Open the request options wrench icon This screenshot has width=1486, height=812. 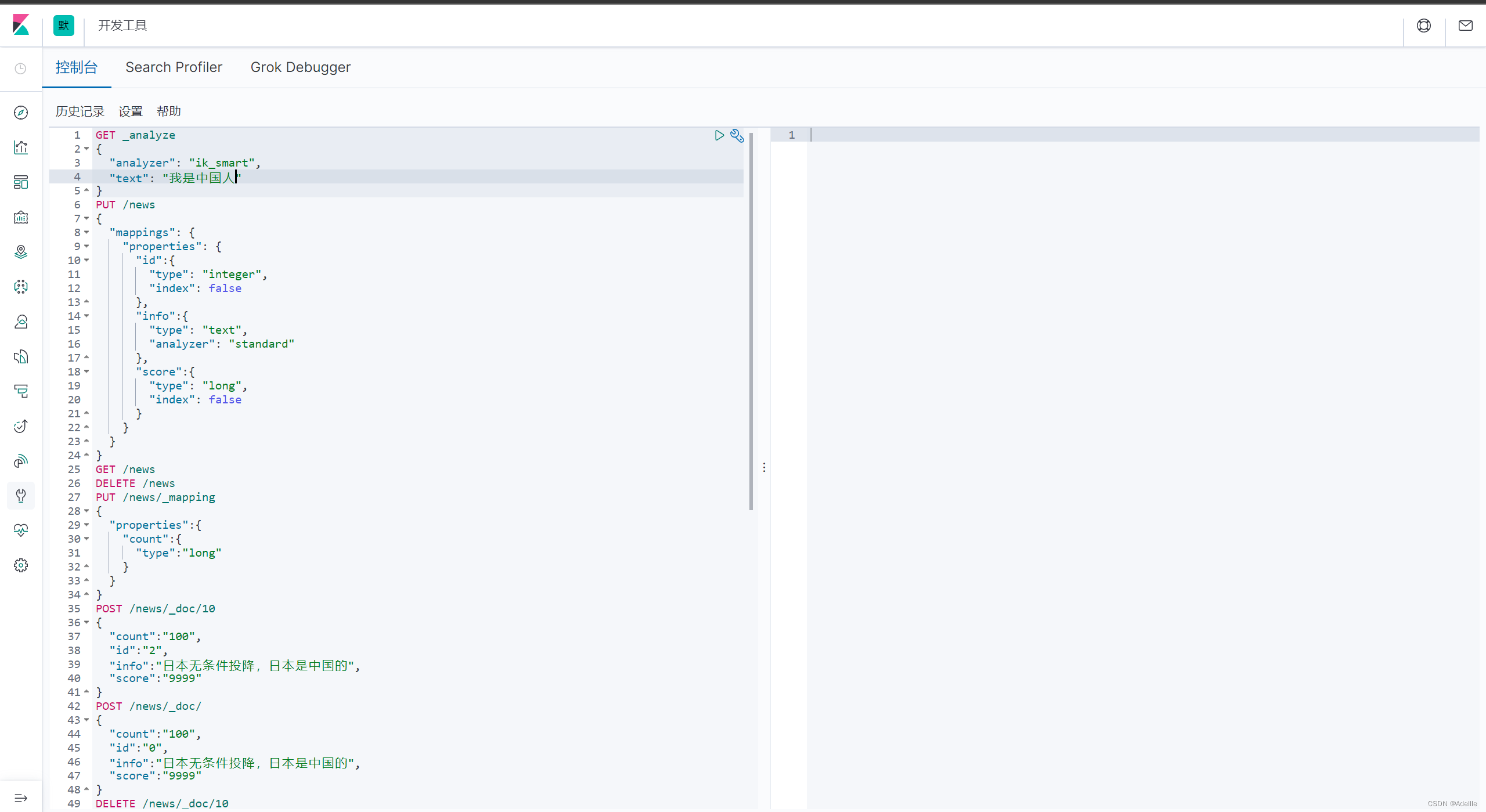click(x=736, y=135)
